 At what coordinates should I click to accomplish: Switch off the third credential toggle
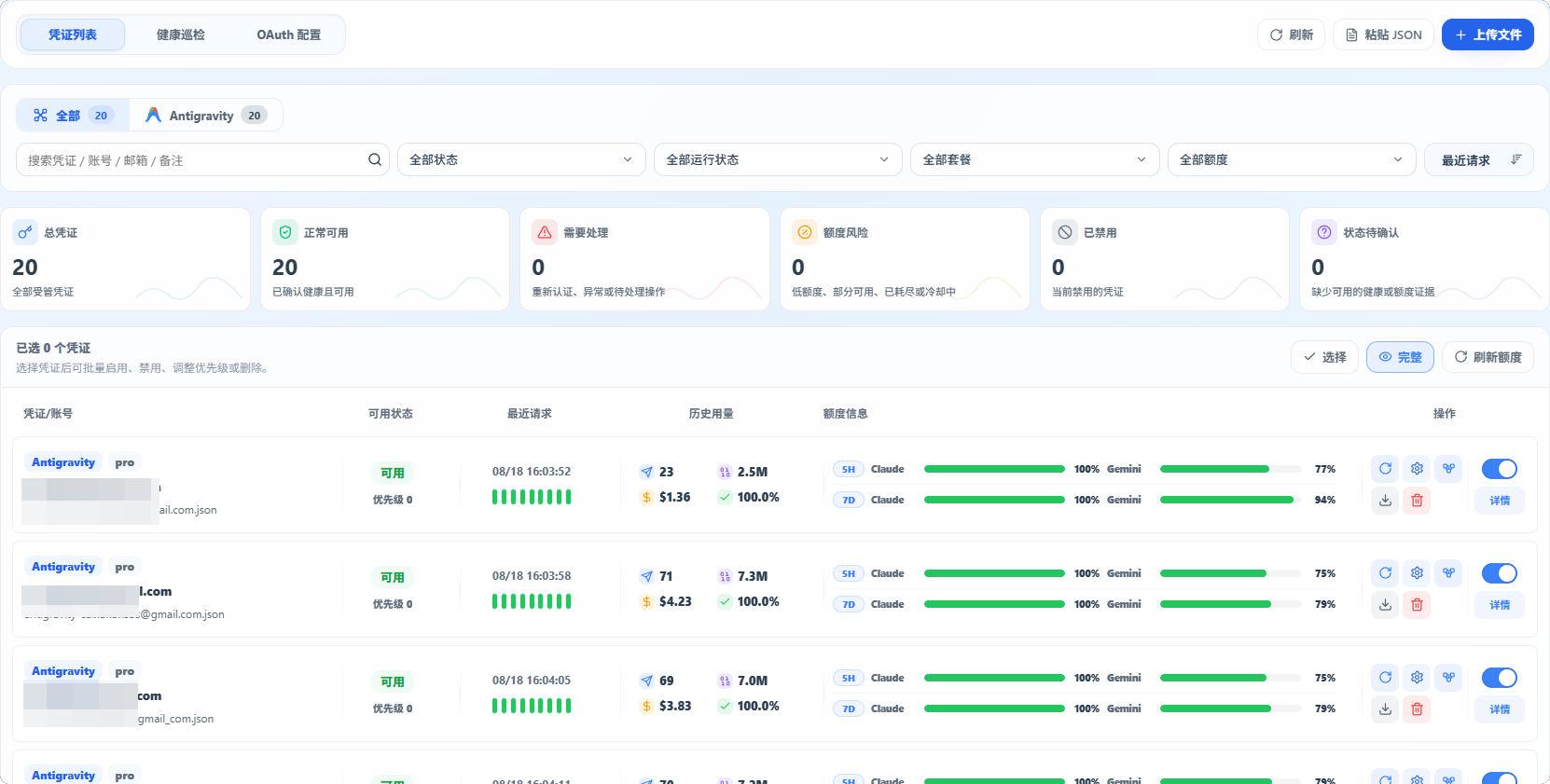point(1500,678)
